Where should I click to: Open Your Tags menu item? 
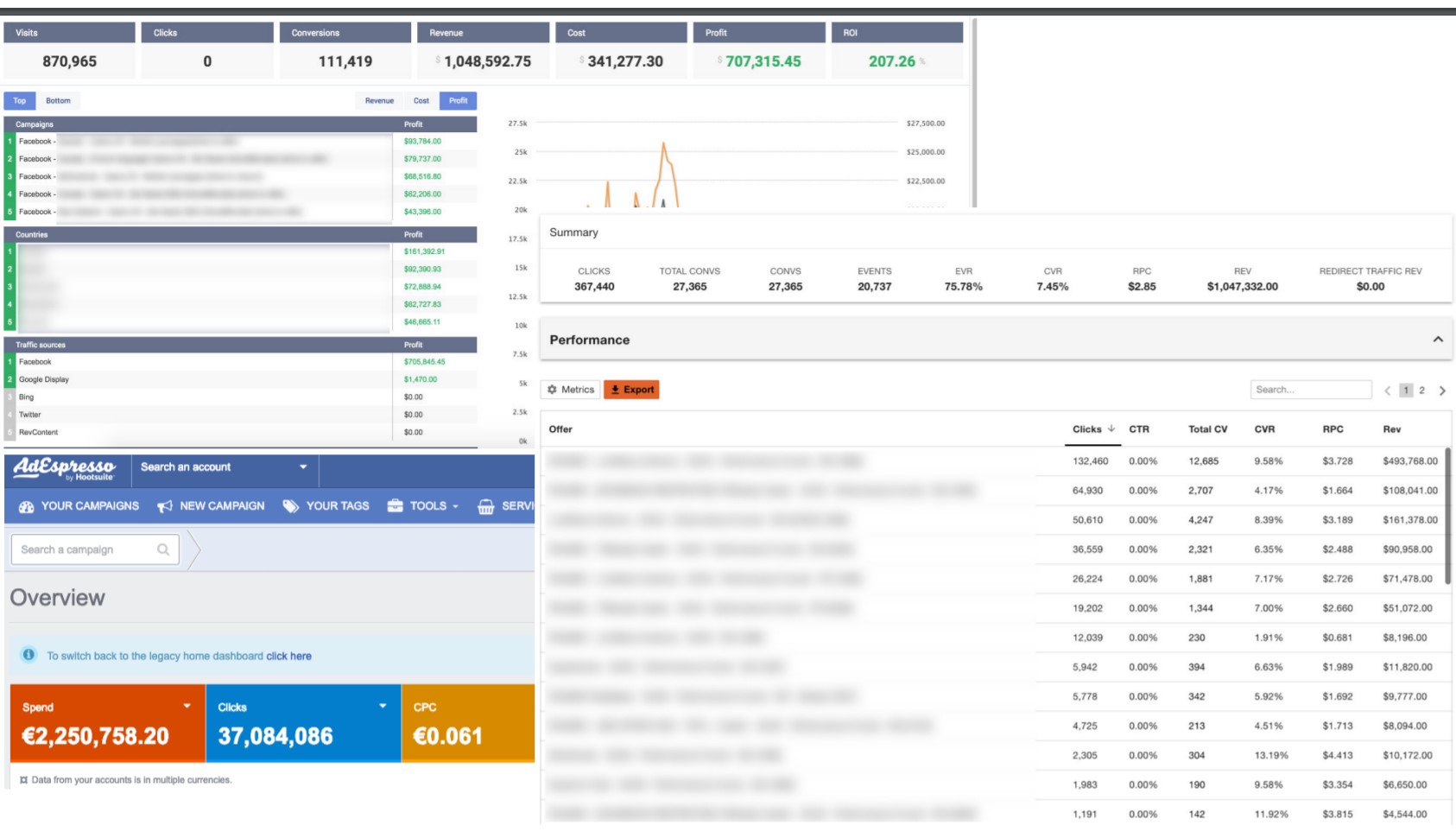tap(326, 506)
